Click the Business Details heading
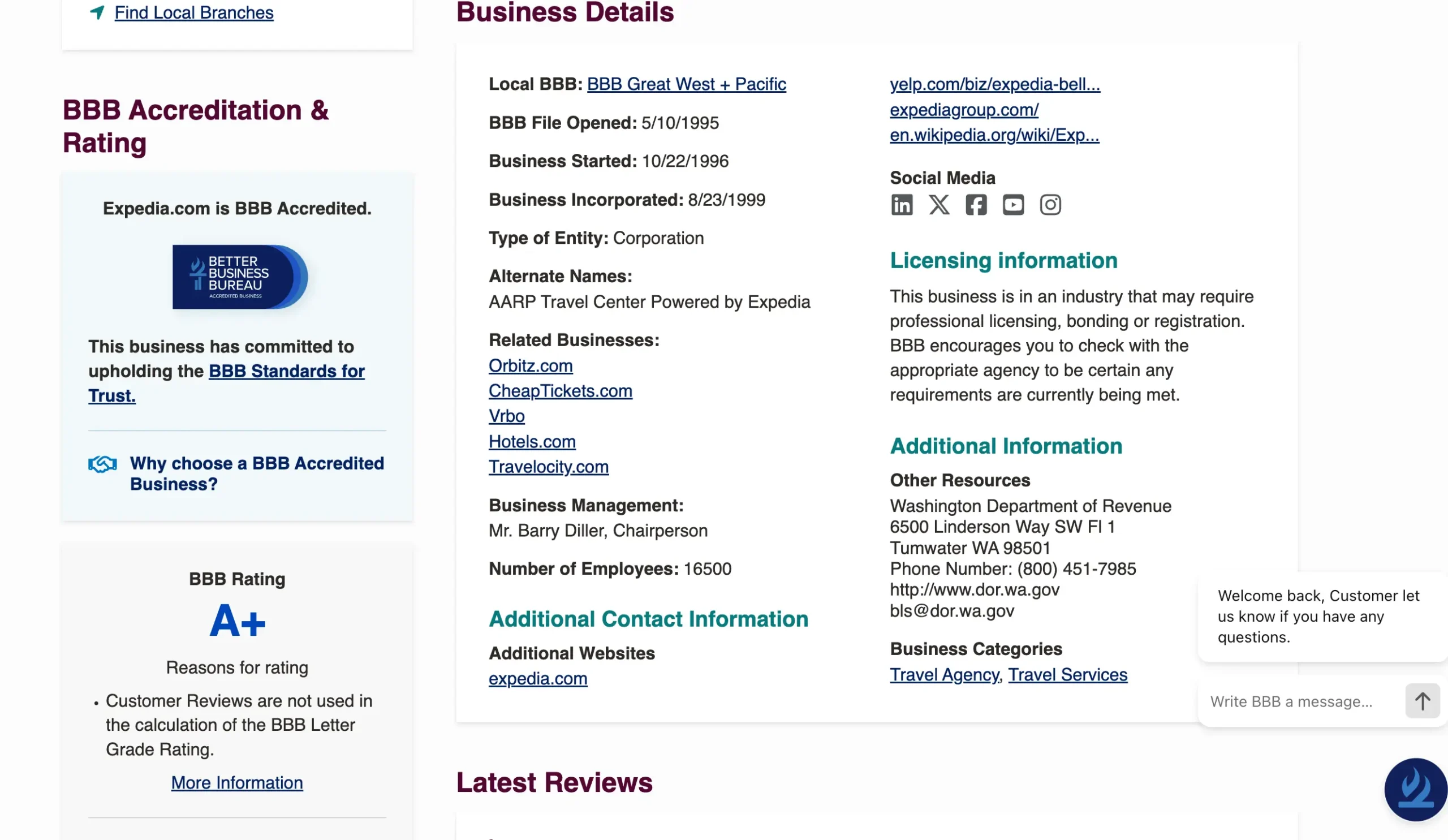This screenshot has height=840, width=1448. [x=565, y=12]
